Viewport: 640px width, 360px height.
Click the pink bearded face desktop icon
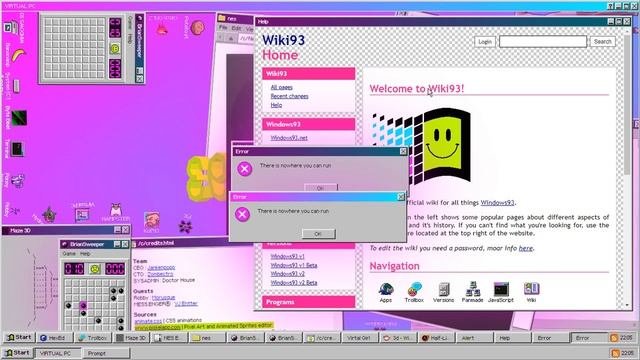coord(151,220)
